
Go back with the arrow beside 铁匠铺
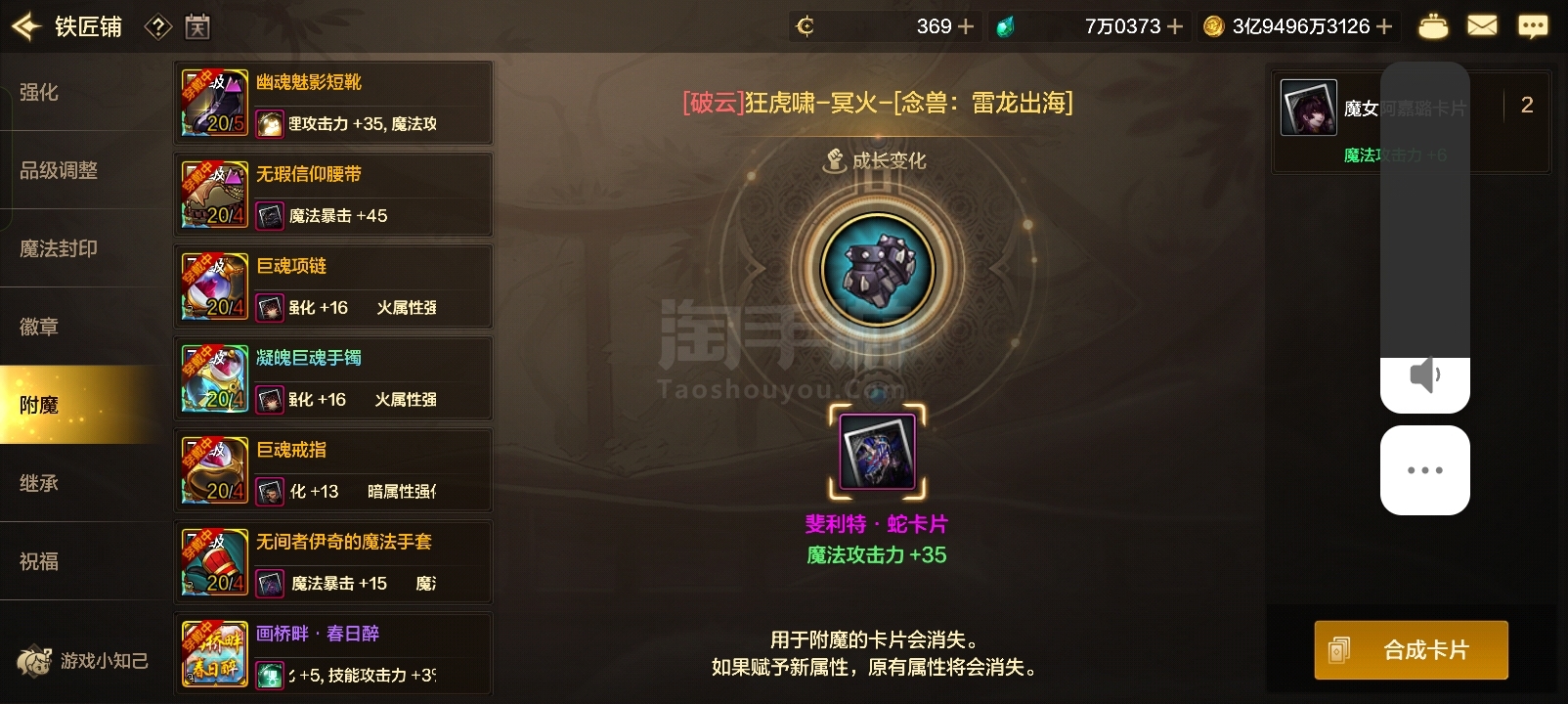pyautogui.click(x=25, y=26)
